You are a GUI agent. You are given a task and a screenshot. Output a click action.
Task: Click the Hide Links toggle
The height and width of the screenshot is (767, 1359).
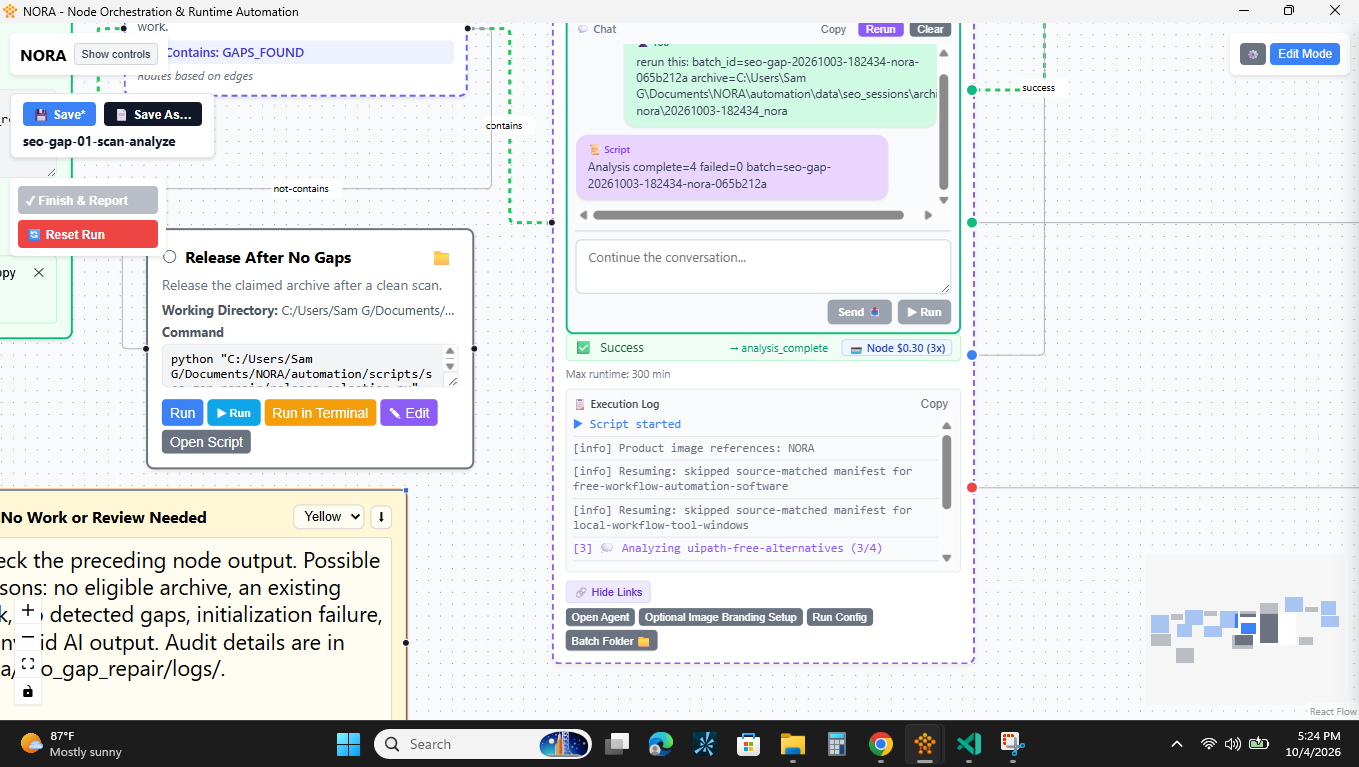tap(608, 592)
